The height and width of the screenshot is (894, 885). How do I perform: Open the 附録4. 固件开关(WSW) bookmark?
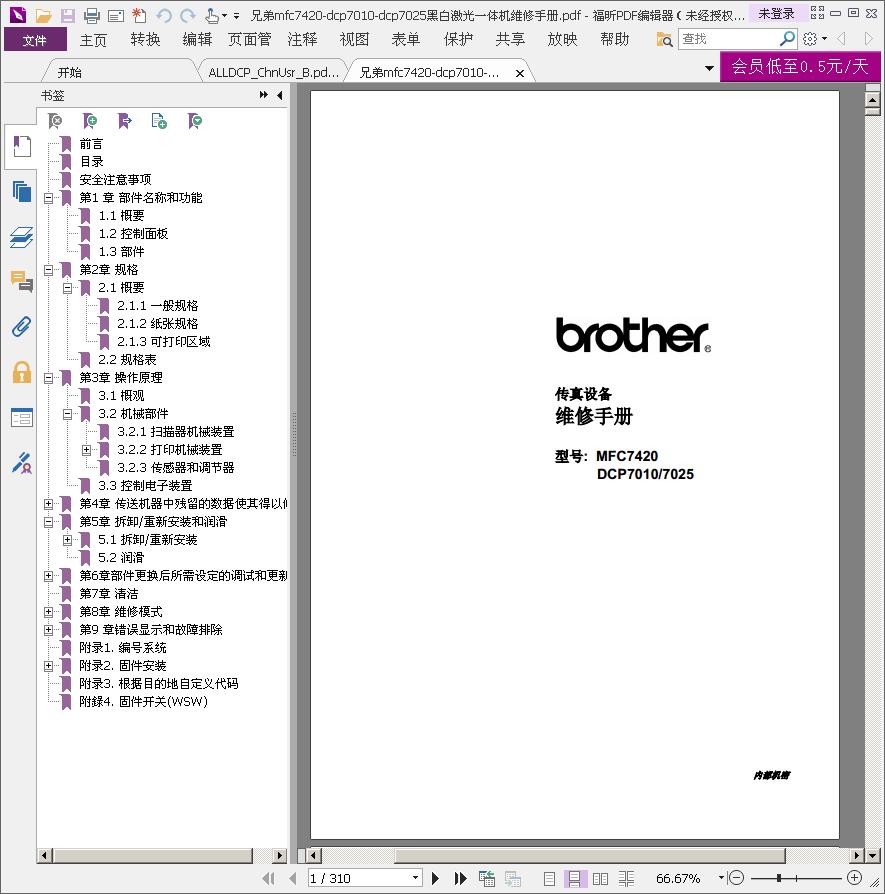point(144,702)
